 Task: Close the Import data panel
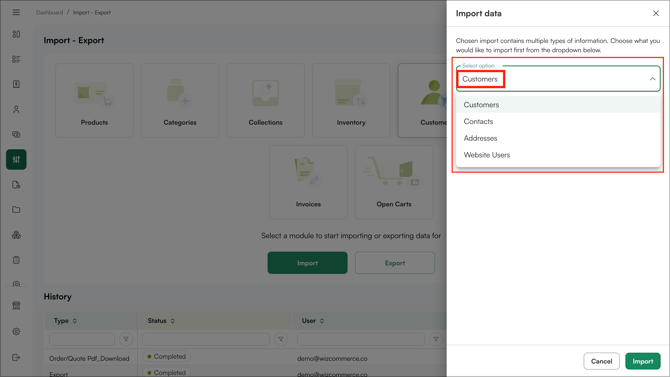click(656, 13)
